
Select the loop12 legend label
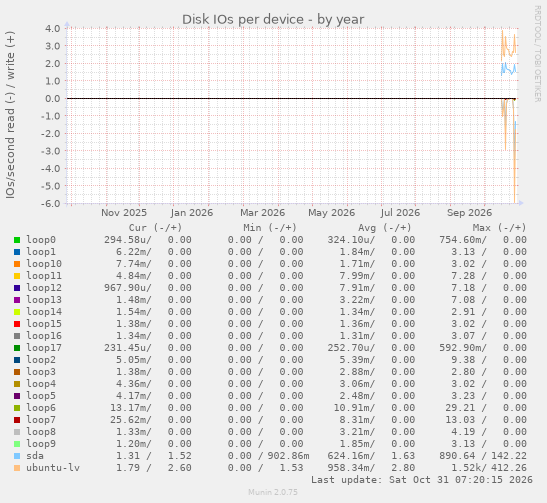point(44,288)
